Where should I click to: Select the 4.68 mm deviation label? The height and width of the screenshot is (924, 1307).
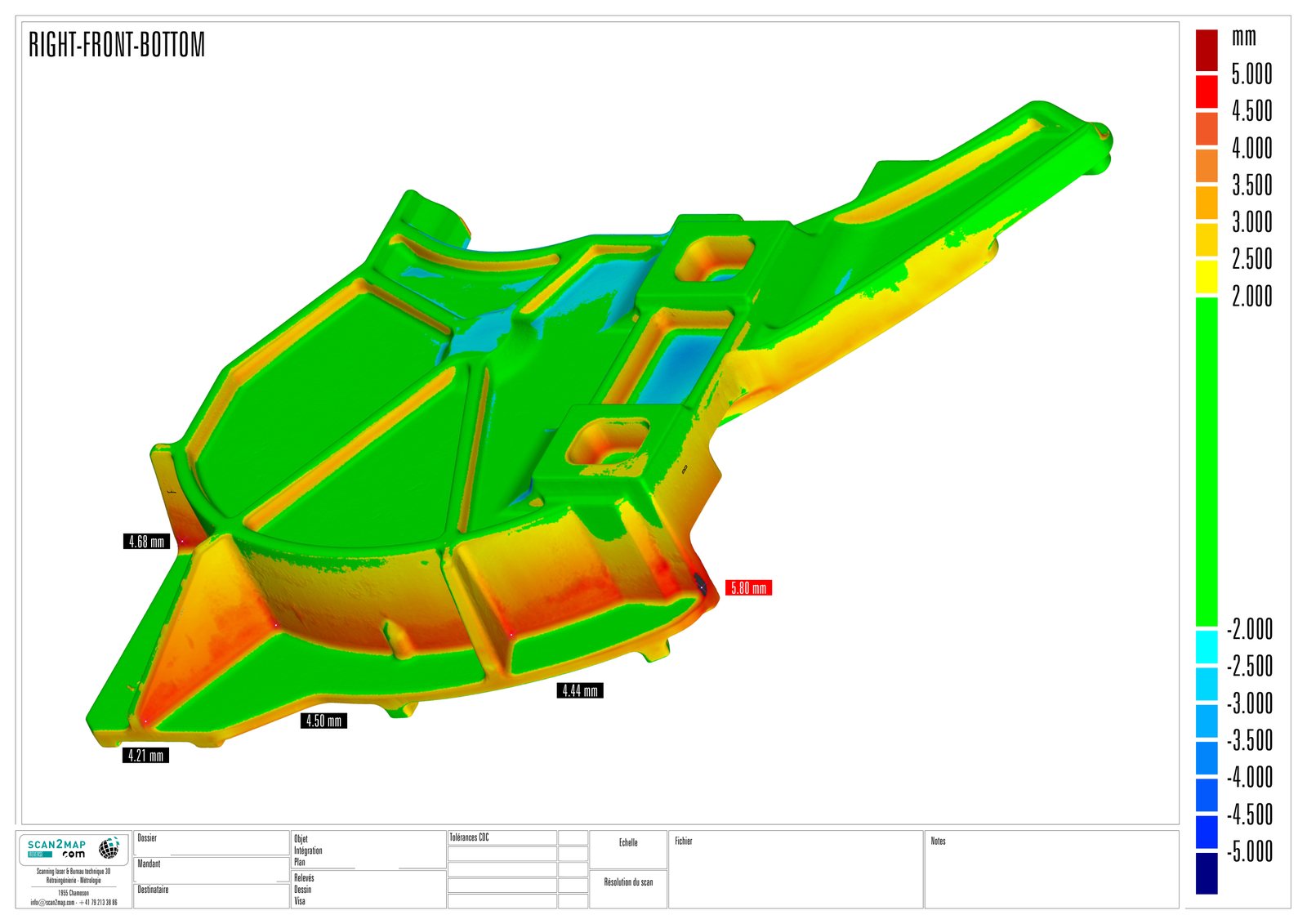tap(146, 541)
